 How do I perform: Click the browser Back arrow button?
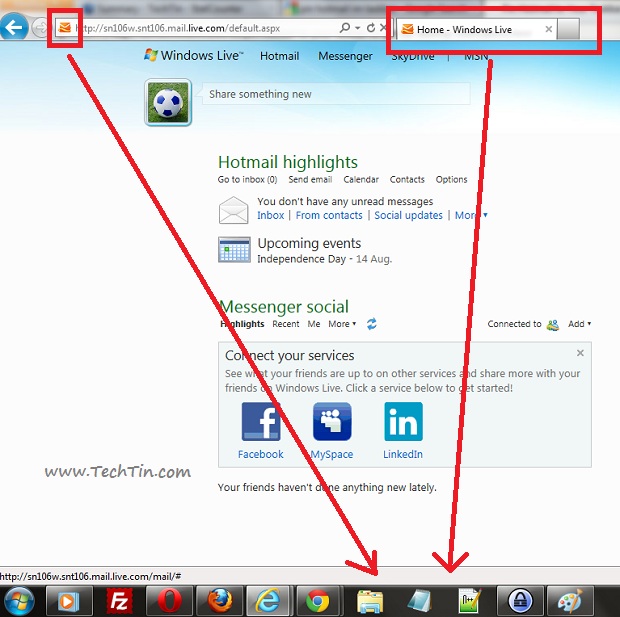coord(14,27)
